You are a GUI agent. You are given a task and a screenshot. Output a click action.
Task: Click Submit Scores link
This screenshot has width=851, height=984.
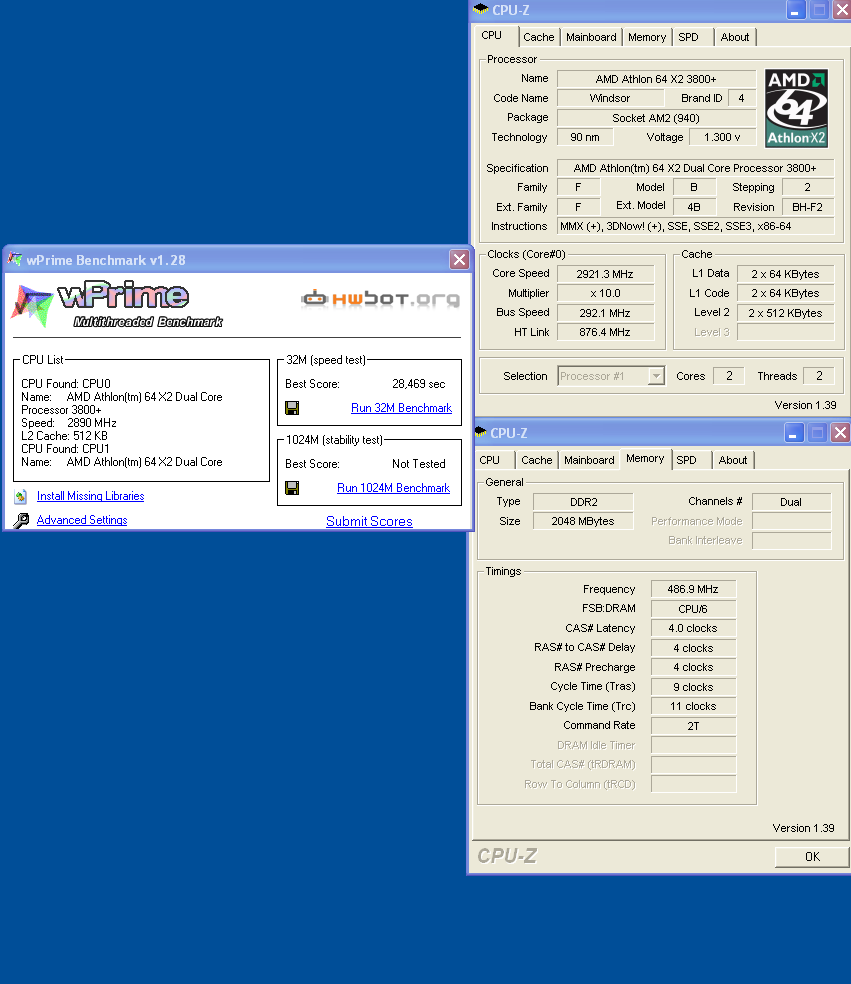click(369, 521)
